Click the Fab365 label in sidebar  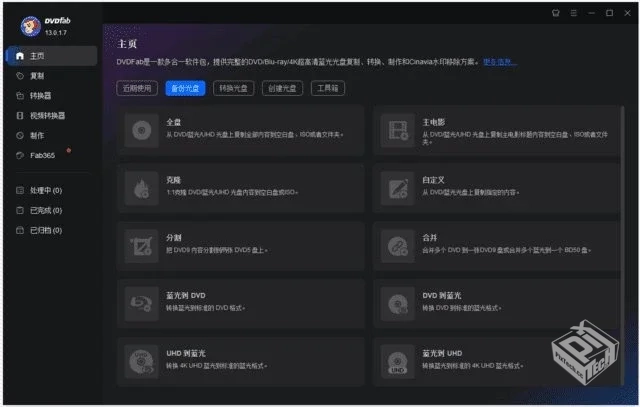[42, 156]
